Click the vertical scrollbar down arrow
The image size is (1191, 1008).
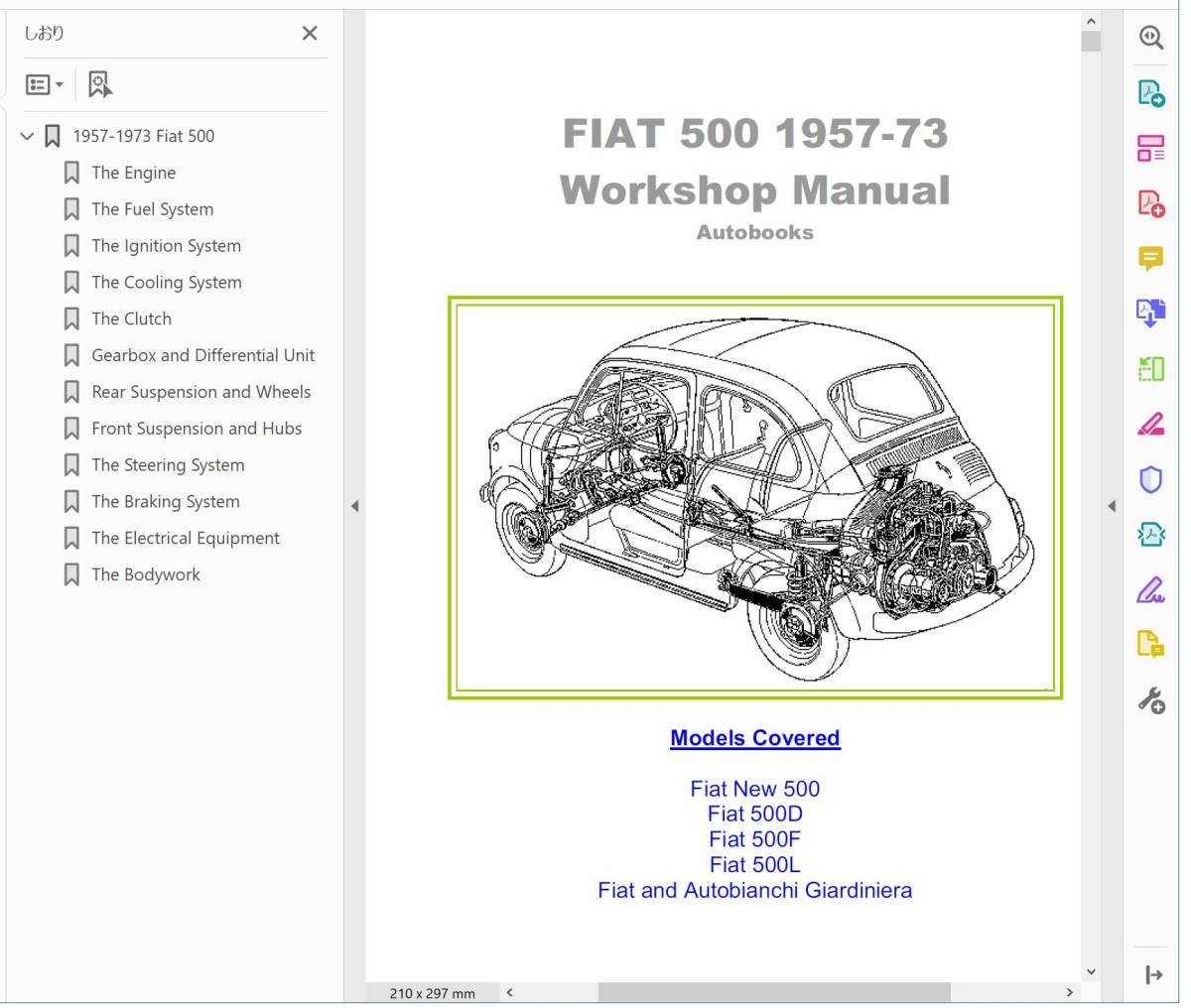[x=1091, y=972]
